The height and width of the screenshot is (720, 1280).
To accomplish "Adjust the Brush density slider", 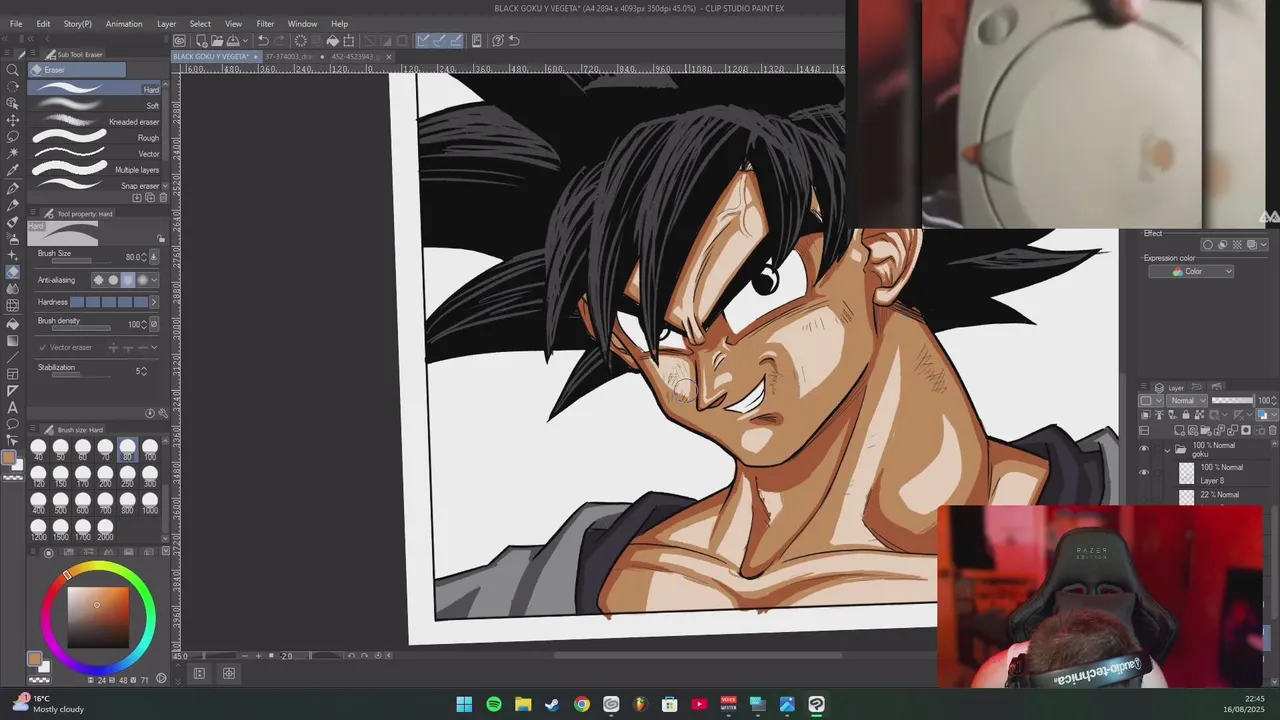I will 79,329.
